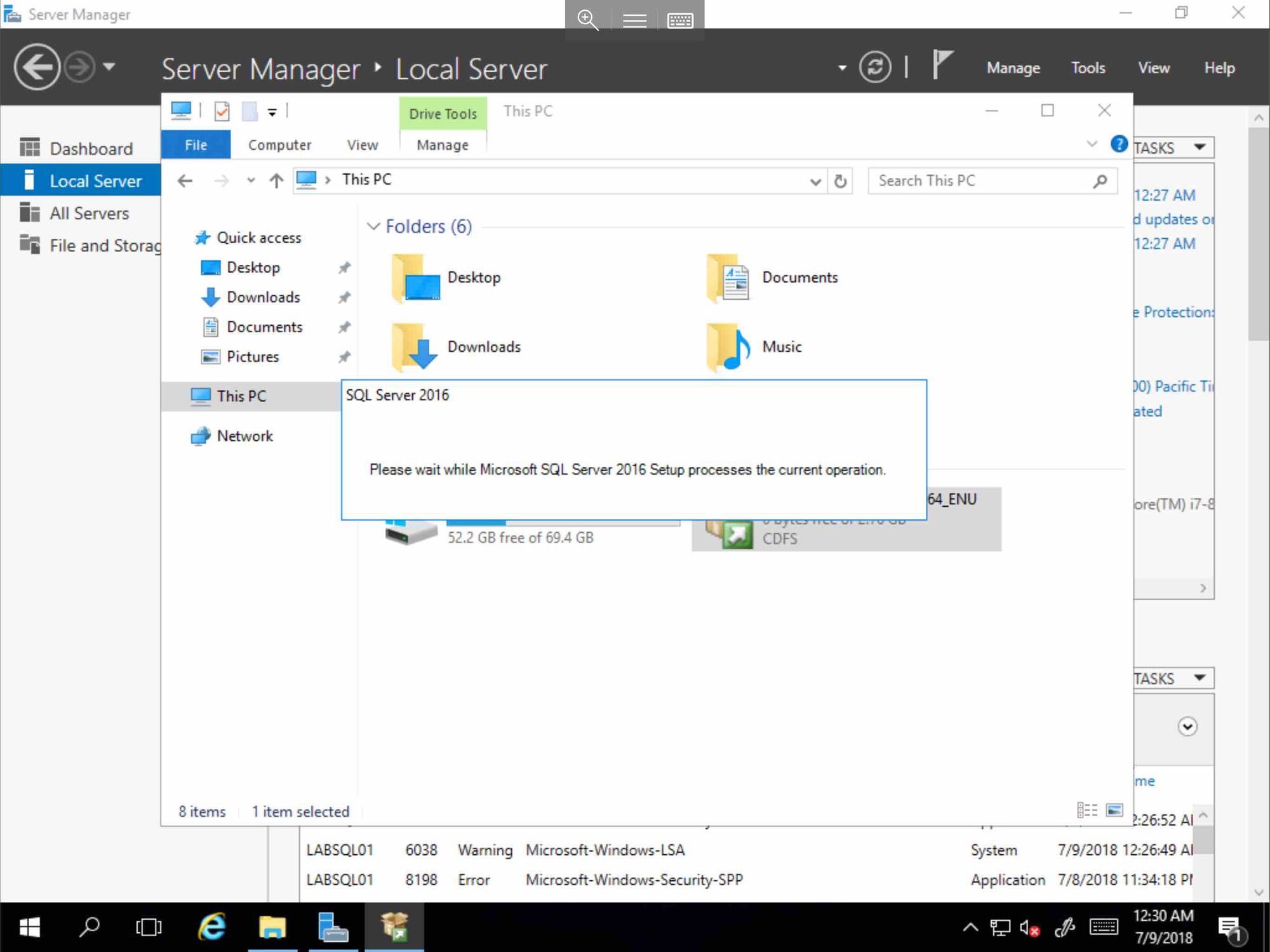The image size is (1270, 952).
Task: Open the View menu in Server Manager
Action: 1153,68
